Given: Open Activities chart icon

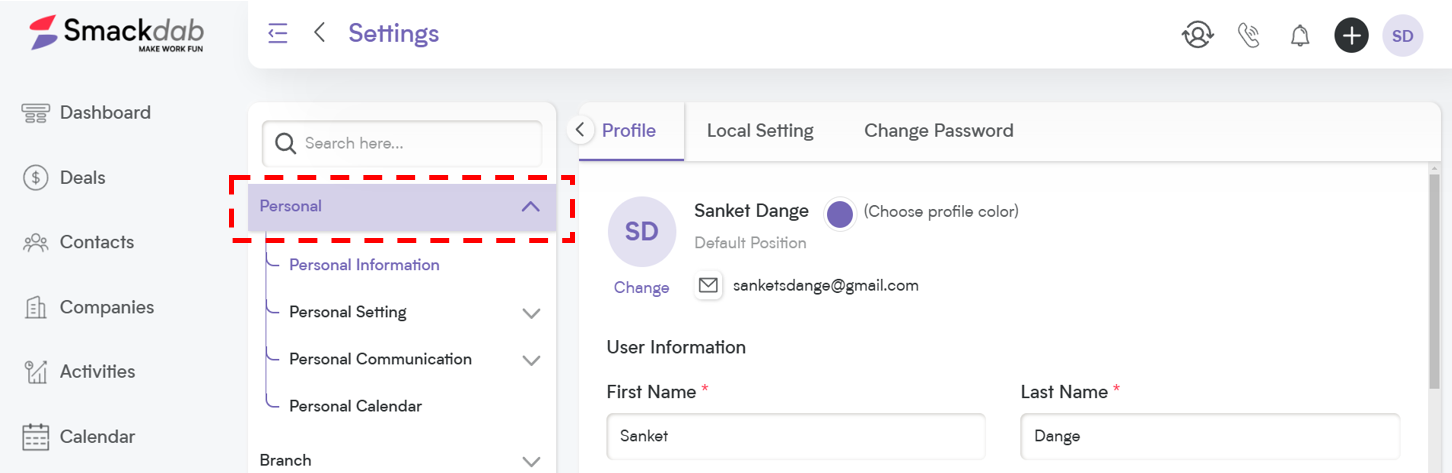Looking at the screenshot, I should pos(36,372).
